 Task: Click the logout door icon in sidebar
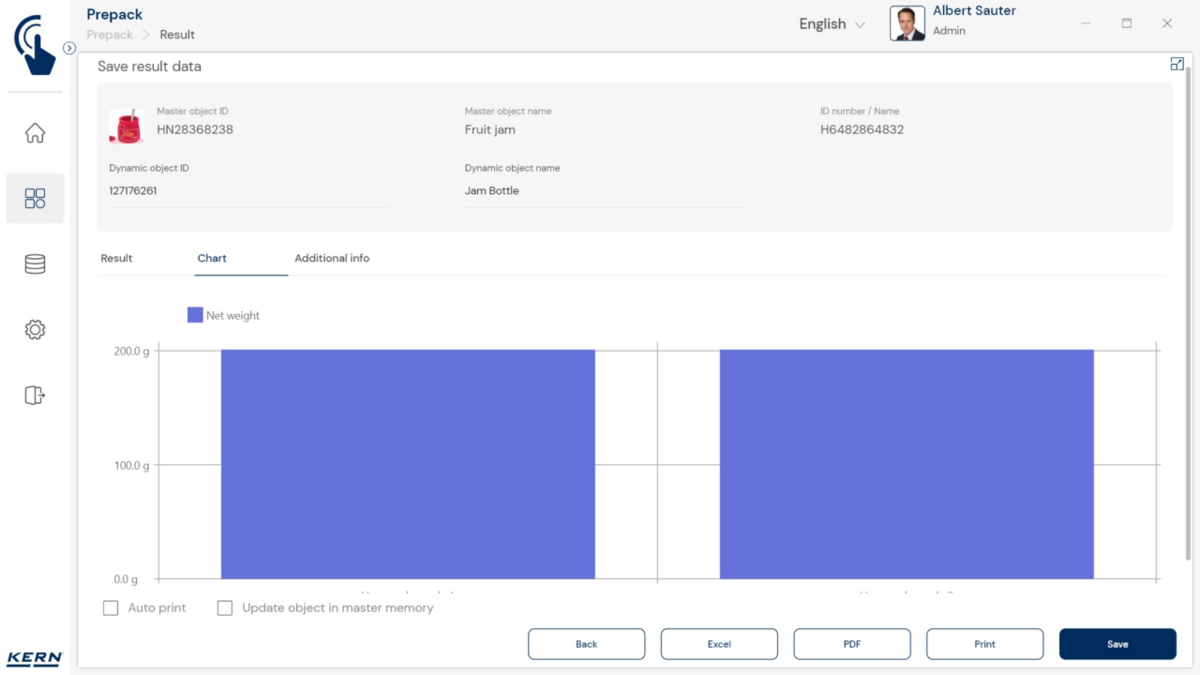35,395
